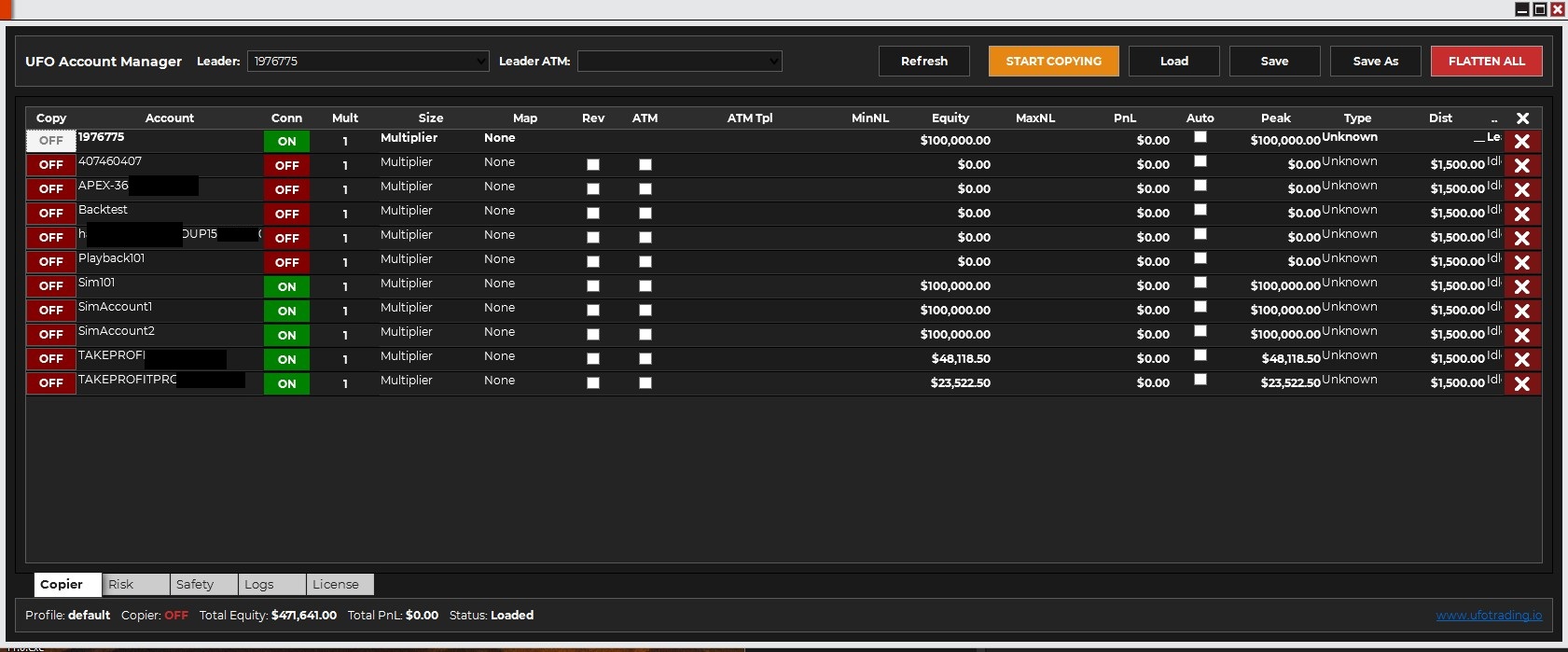Check the Auto checkbox for leader 1976775
The image size is (1568, 652).
pos(1200,137)
